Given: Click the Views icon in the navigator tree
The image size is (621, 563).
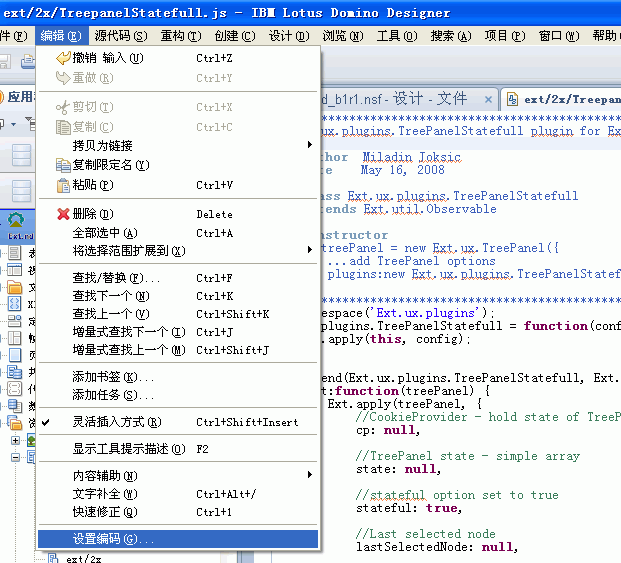Looking at the screenshot, I should (15, 270).
